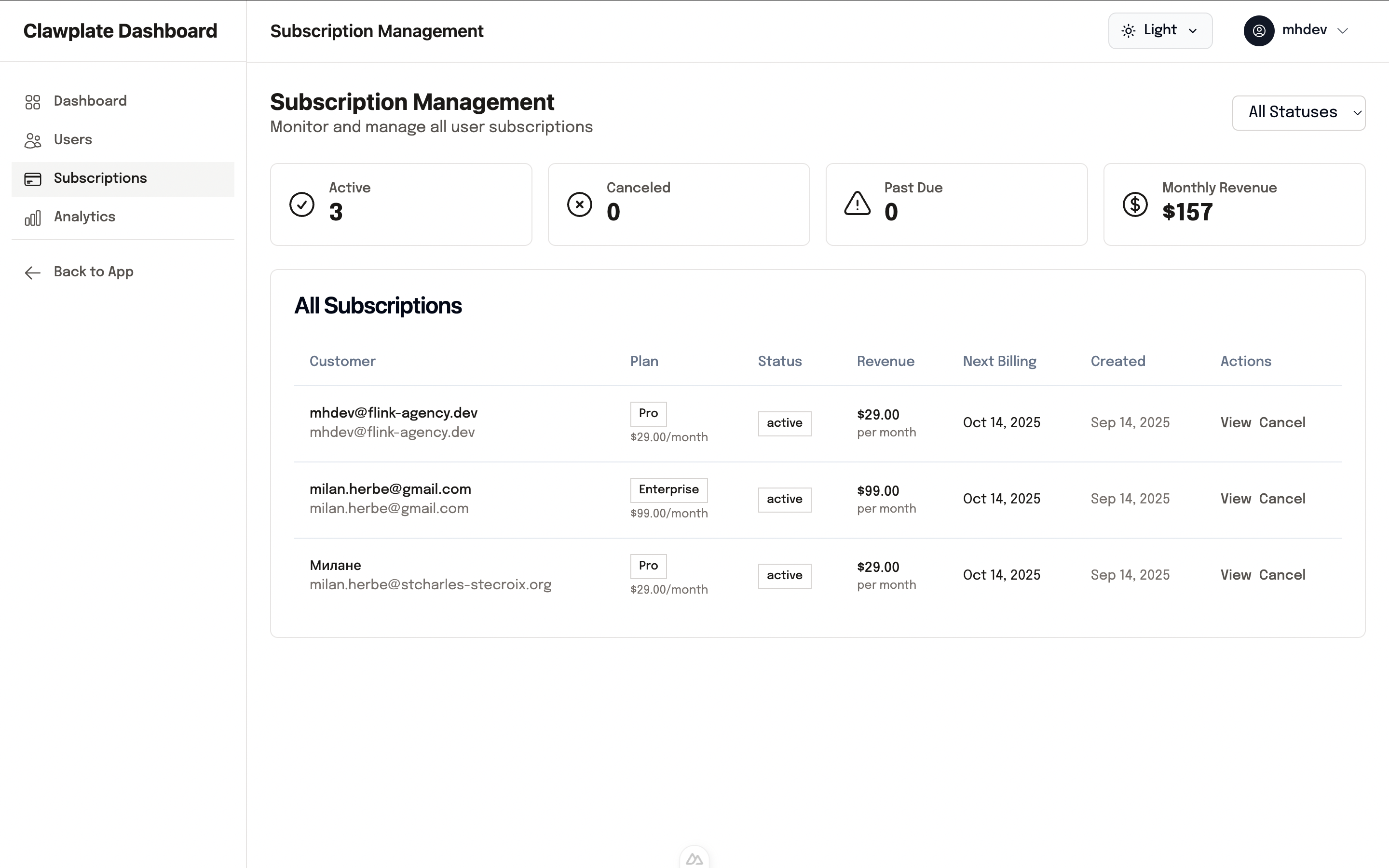The width and height of the screenshot is (1389, 868).
Task: Select the Analytics bar-chart icon
Action: [33, 217]
